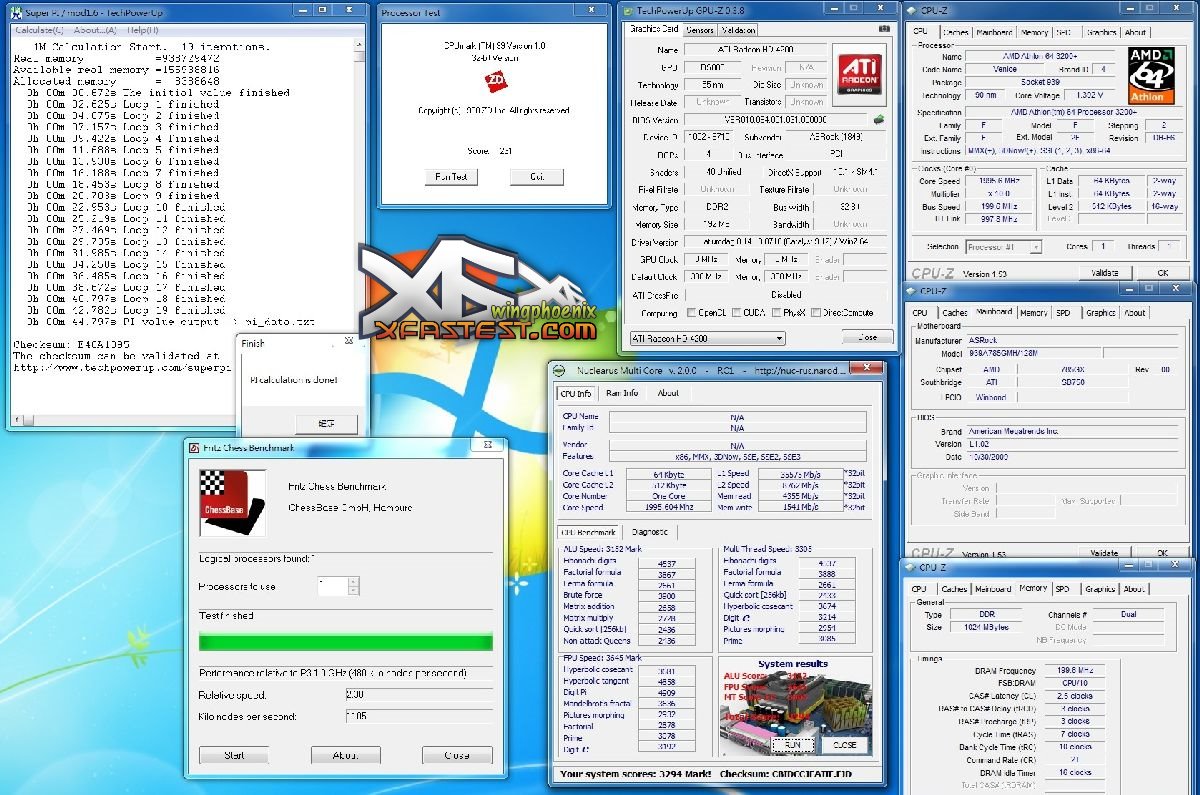Open the Graphics tab in the bottom CPU-Z window

(1101, 589)
